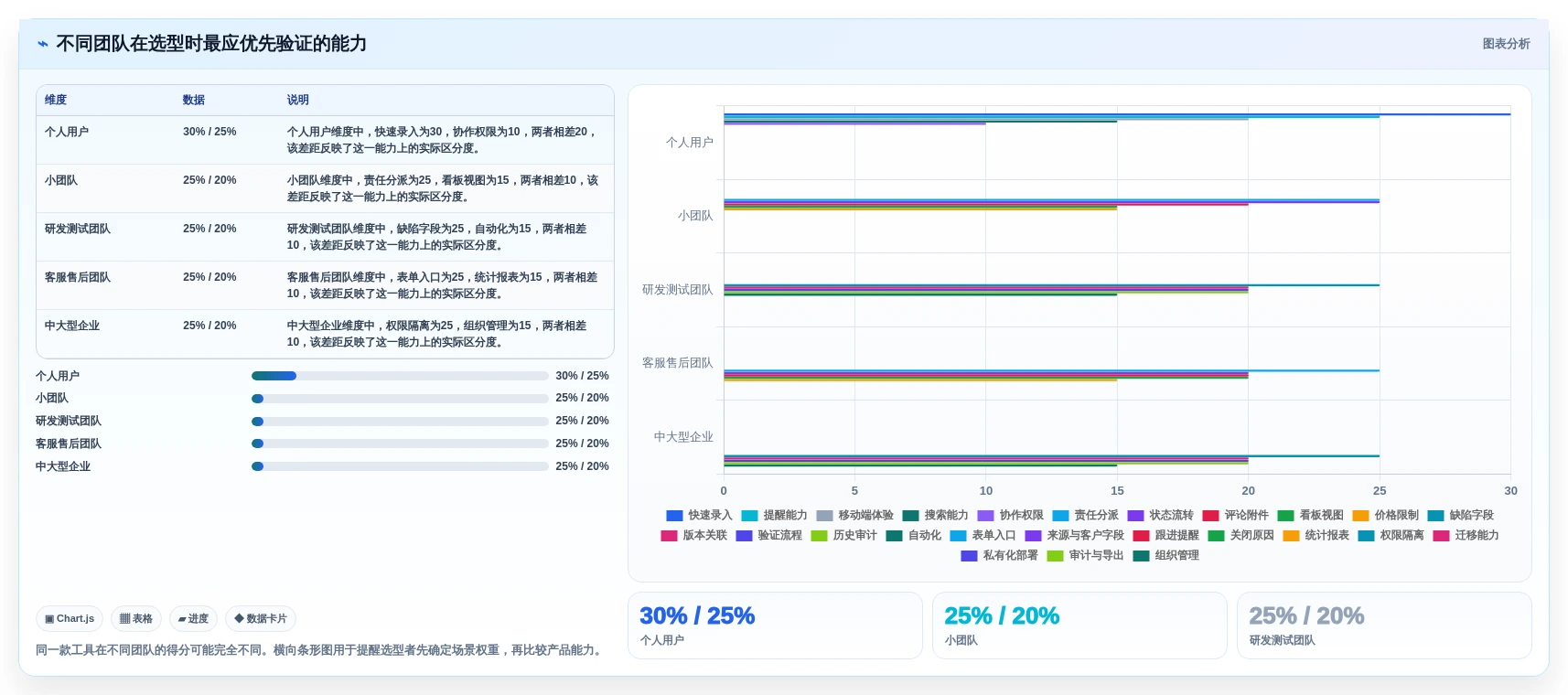Toggle the 快速录入 legend item
Viewport: 1568px width, 695px height.
(699, 515)
